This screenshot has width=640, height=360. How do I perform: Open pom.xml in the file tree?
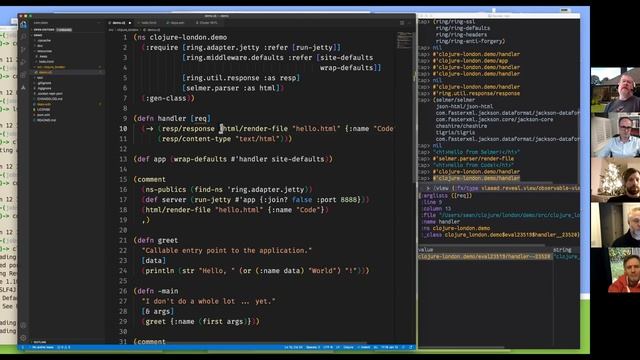pos(43,115)
